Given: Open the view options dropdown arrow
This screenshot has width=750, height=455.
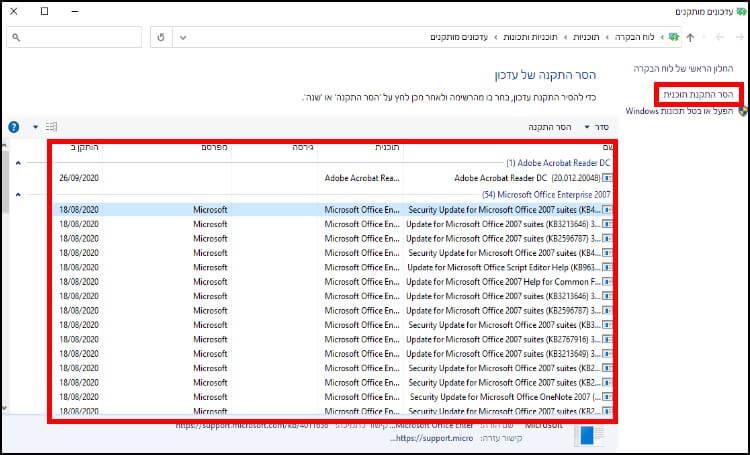Looking at the screenshot, I should click(x=35, y=127).
